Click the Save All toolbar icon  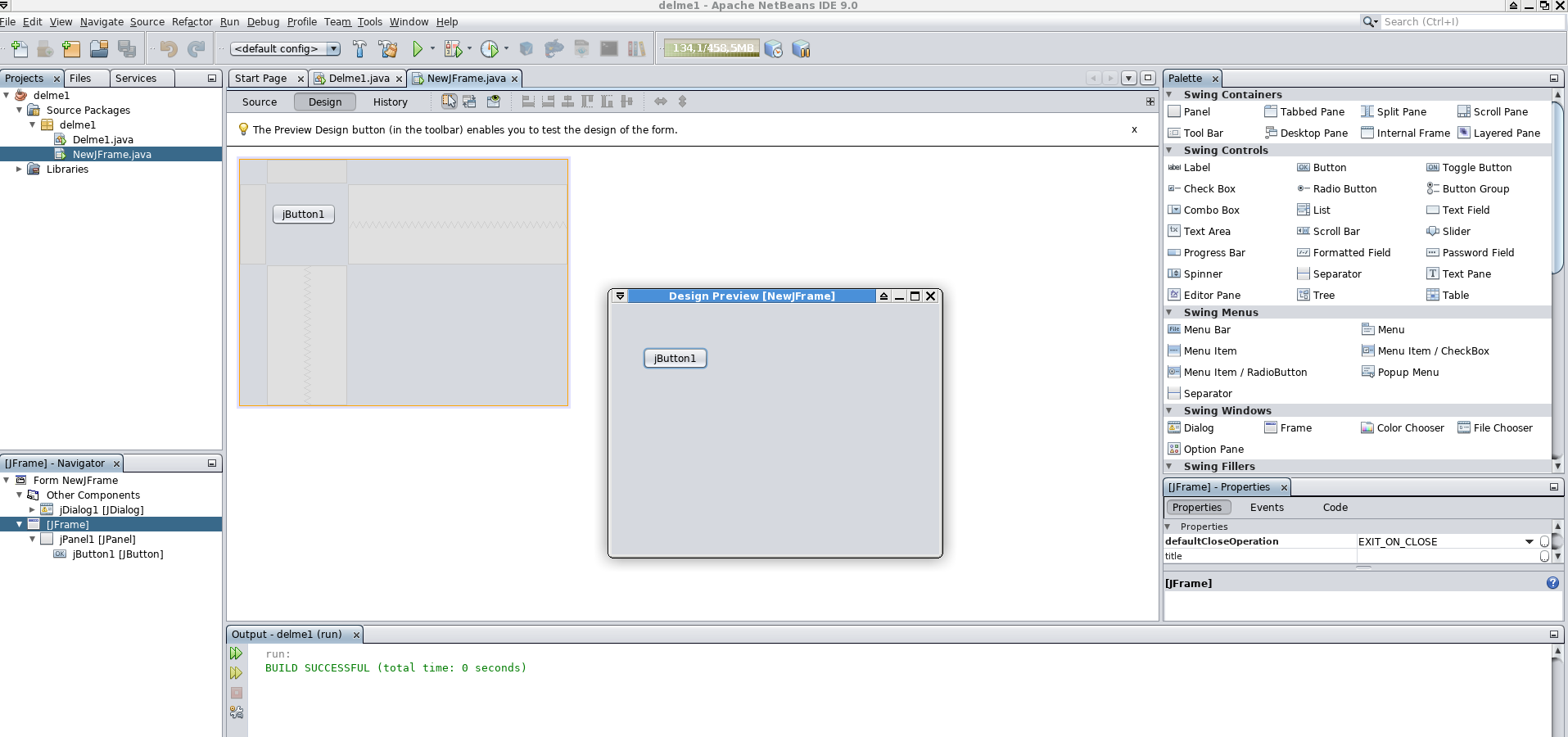(127, 49)
